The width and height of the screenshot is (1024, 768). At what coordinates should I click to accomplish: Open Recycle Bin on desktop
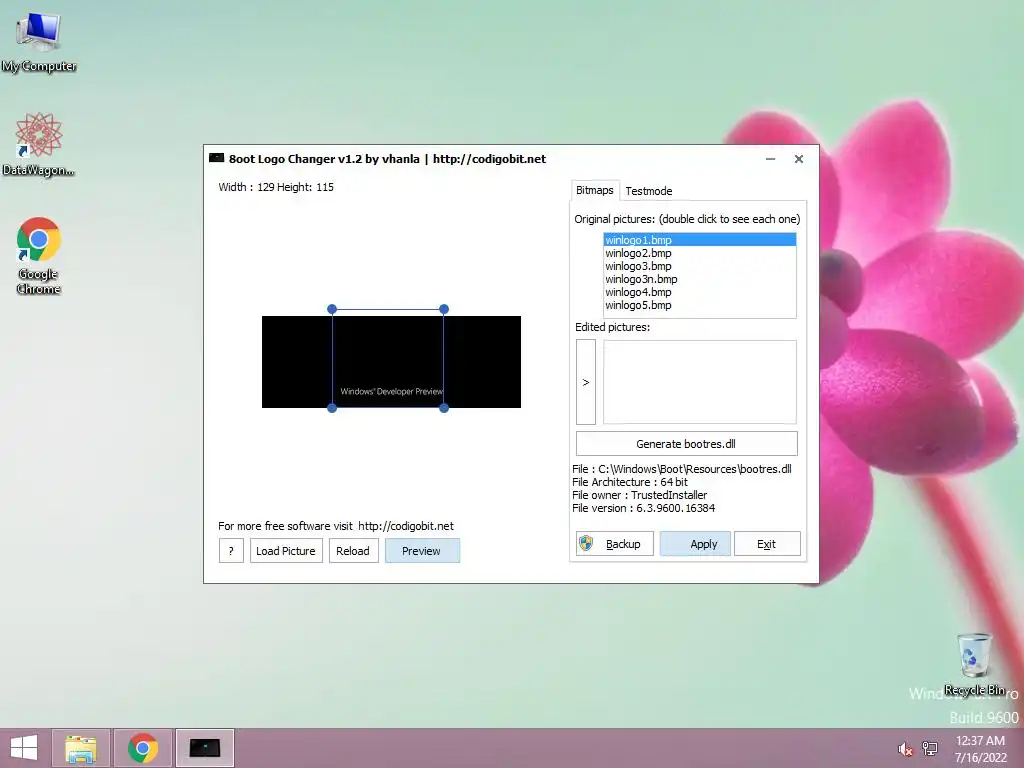click(x=974, y=665)
